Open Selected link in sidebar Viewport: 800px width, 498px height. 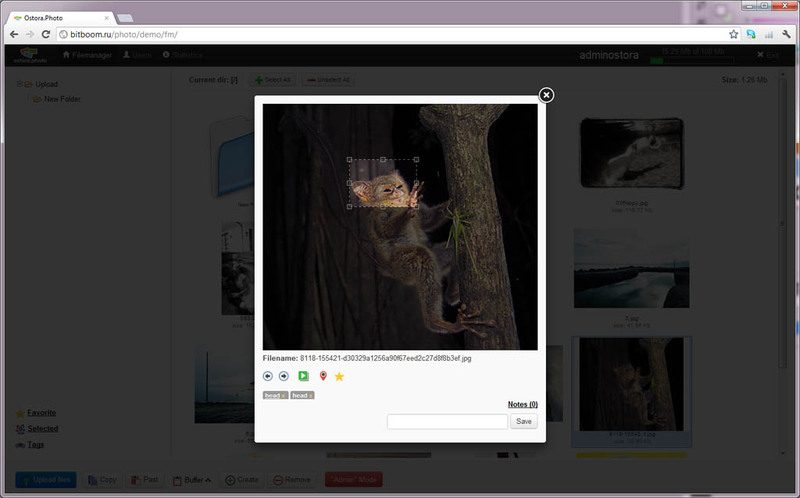(42, 429)
